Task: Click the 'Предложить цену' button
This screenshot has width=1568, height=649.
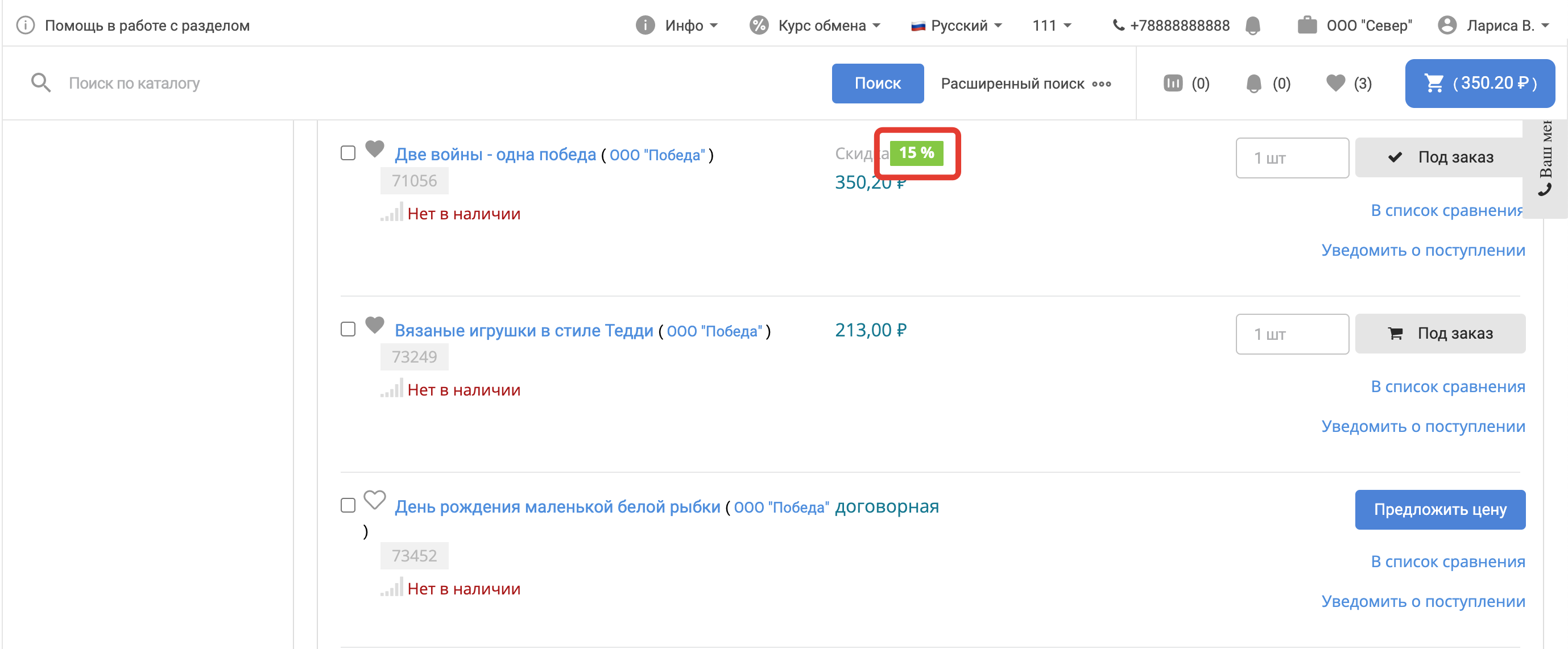Action: pos(1439,510)
